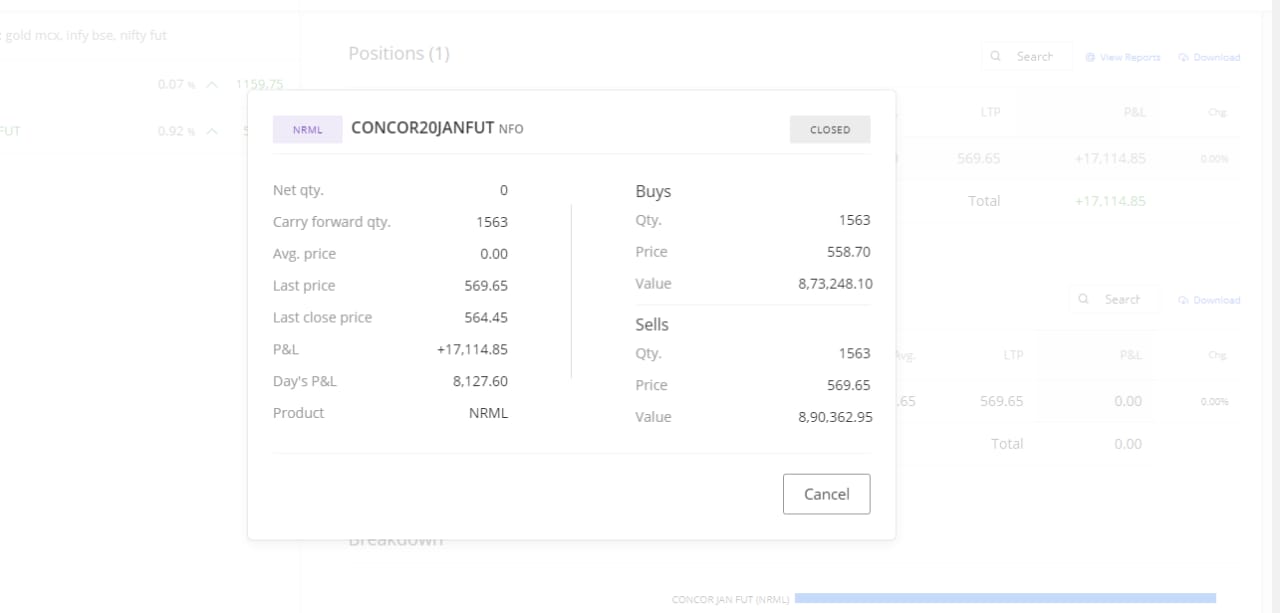Click the Cancel button in the dialog
This screenshot has width=1280, height=613.
point(826,494)
